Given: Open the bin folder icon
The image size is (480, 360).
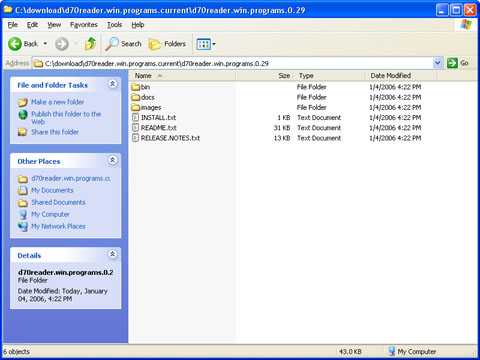Looking at the screenshot, I should 135,87.
